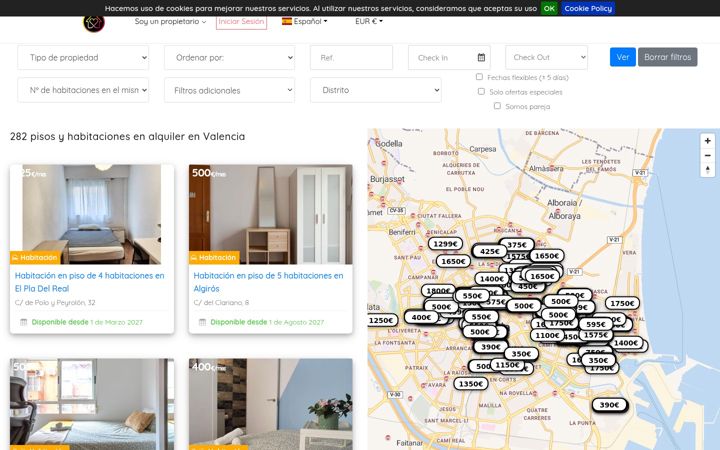The height and width of the screenshot is (450, 720).
Task: Select the 1800€ map marker
Action: pyautogui.click(x=438, y=290)
